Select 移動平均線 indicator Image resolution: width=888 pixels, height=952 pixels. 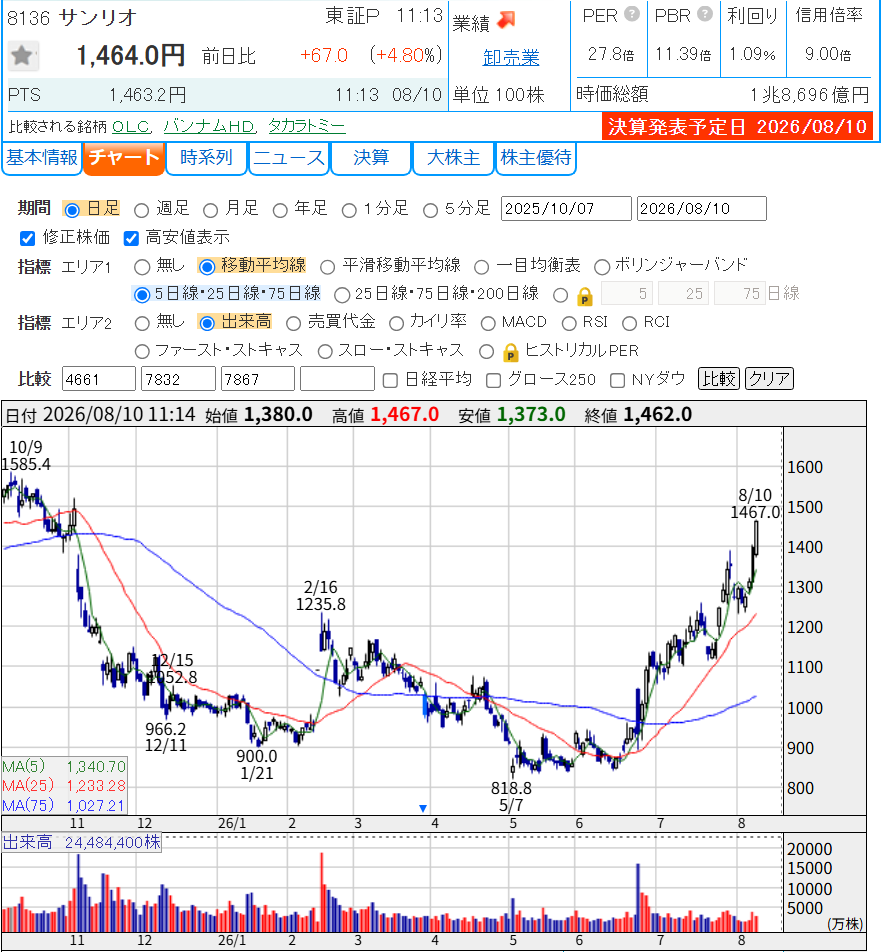tap(207, 267)
